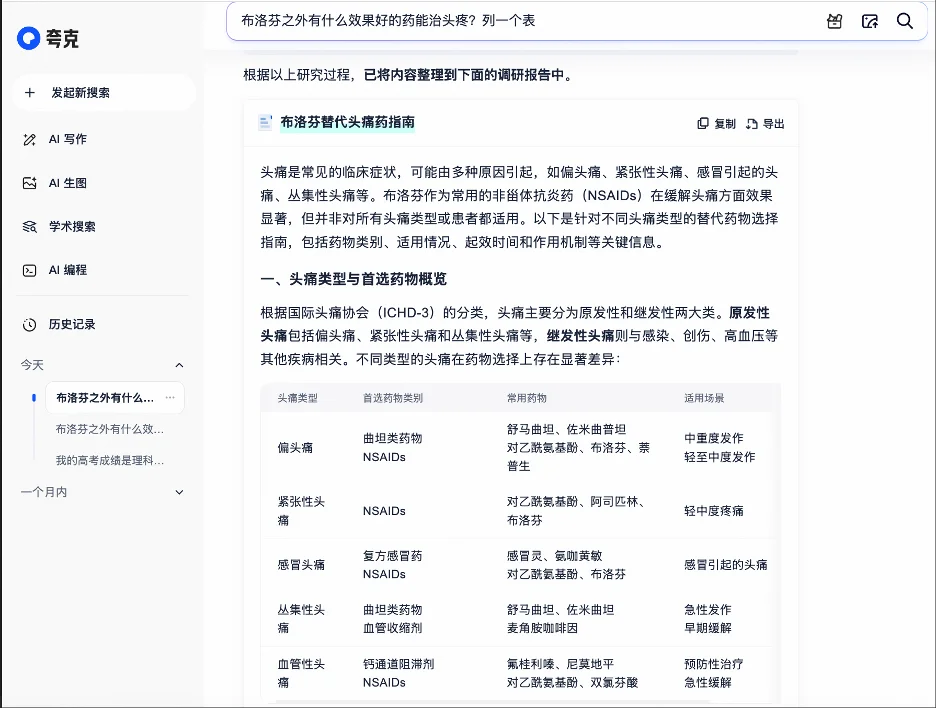Click the AI 生图 picture icon
This screenshot has width=936, height=708.
click(29, 183)
